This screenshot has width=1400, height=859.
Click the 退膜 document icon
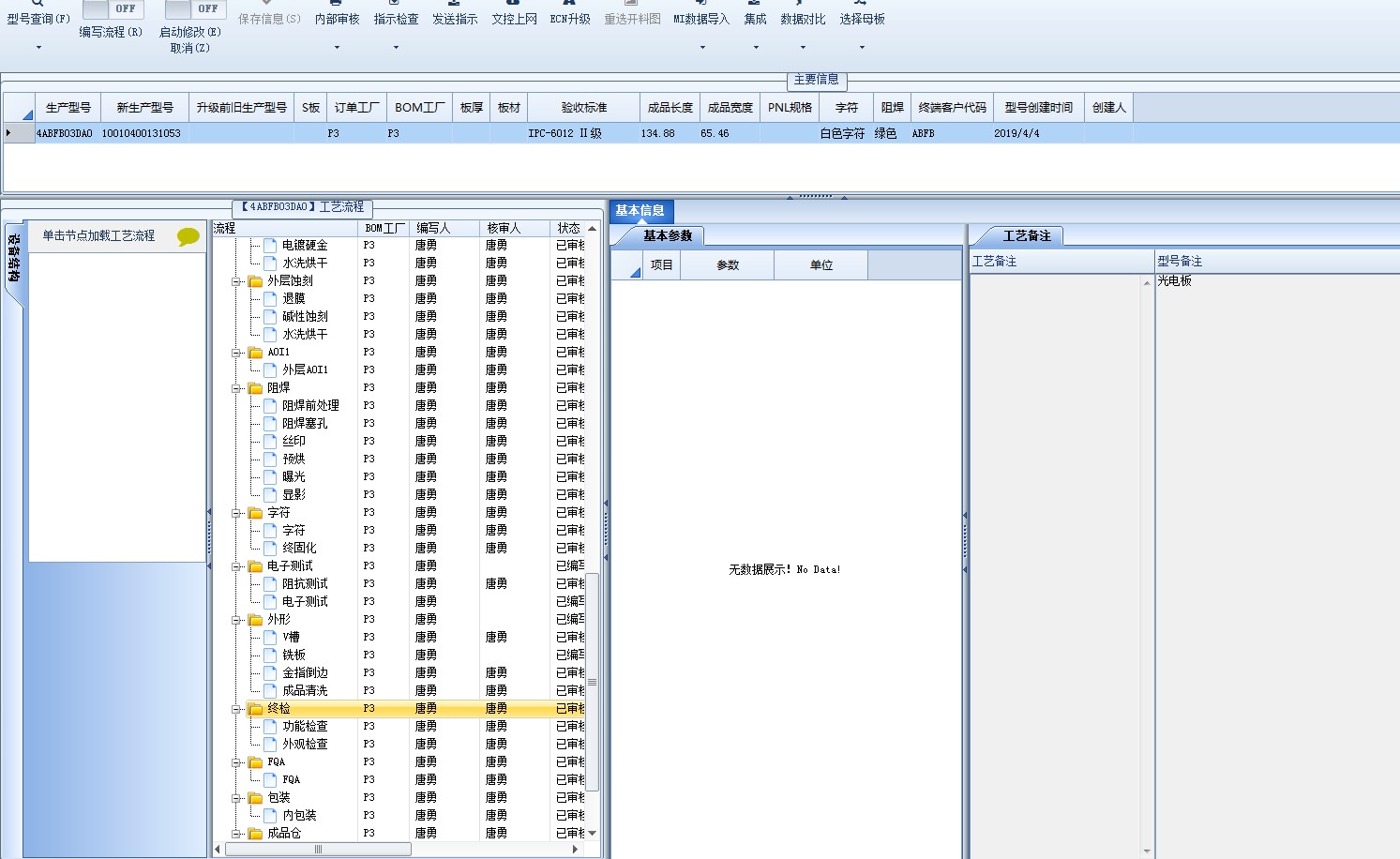[270, 299]
